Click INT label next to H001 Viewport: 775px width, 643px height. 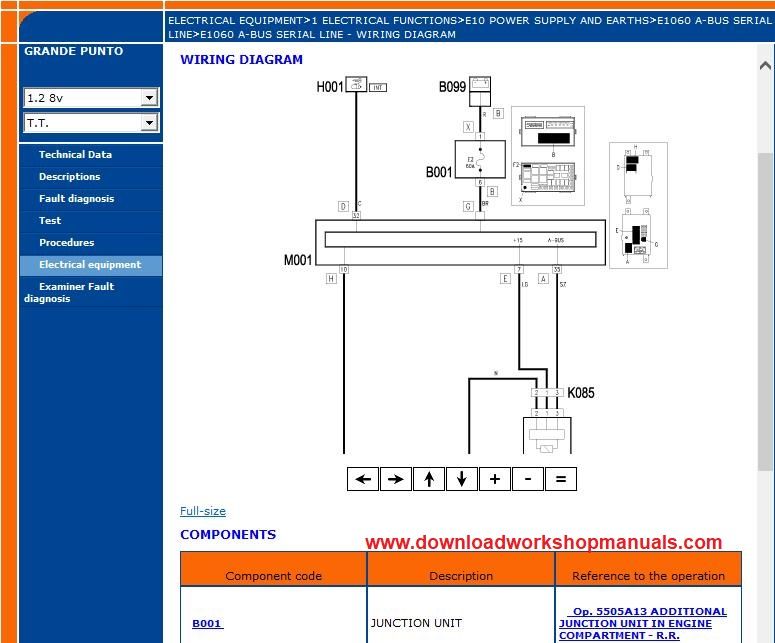(x=378, y=87)
